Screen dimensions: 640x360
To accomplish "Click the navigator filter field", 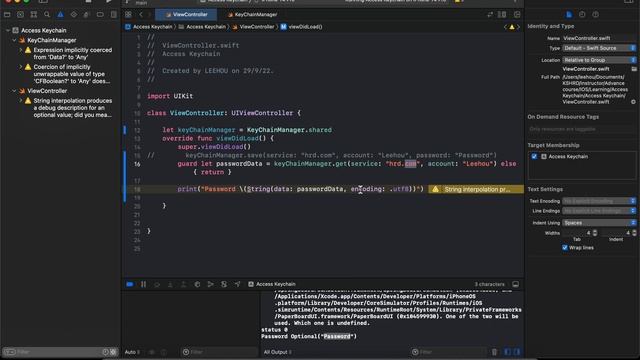I will tap(60, 352).
